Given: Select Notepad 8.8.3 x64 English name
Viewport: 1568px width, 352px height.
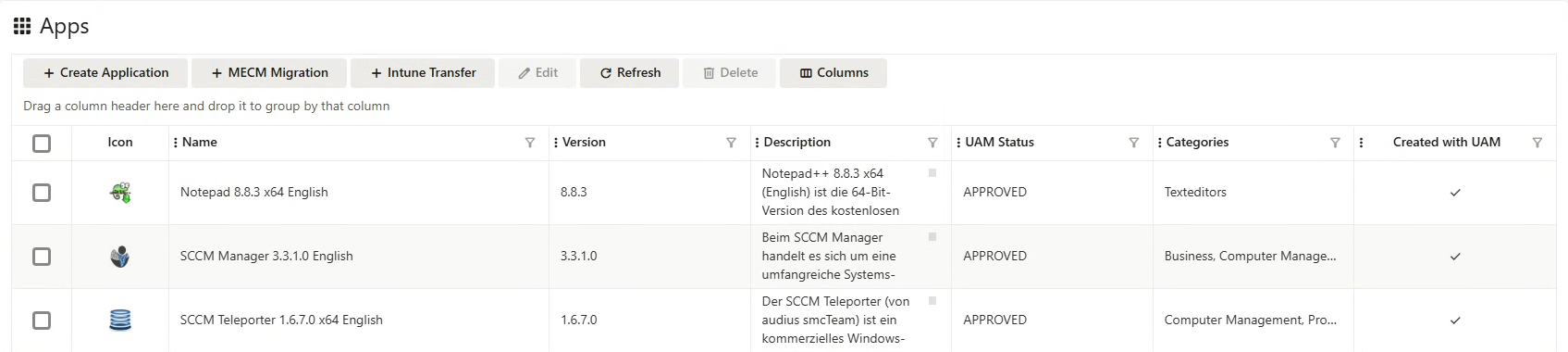Looking at the screenshot, I should pyautogui.click(x=254, y=193).
